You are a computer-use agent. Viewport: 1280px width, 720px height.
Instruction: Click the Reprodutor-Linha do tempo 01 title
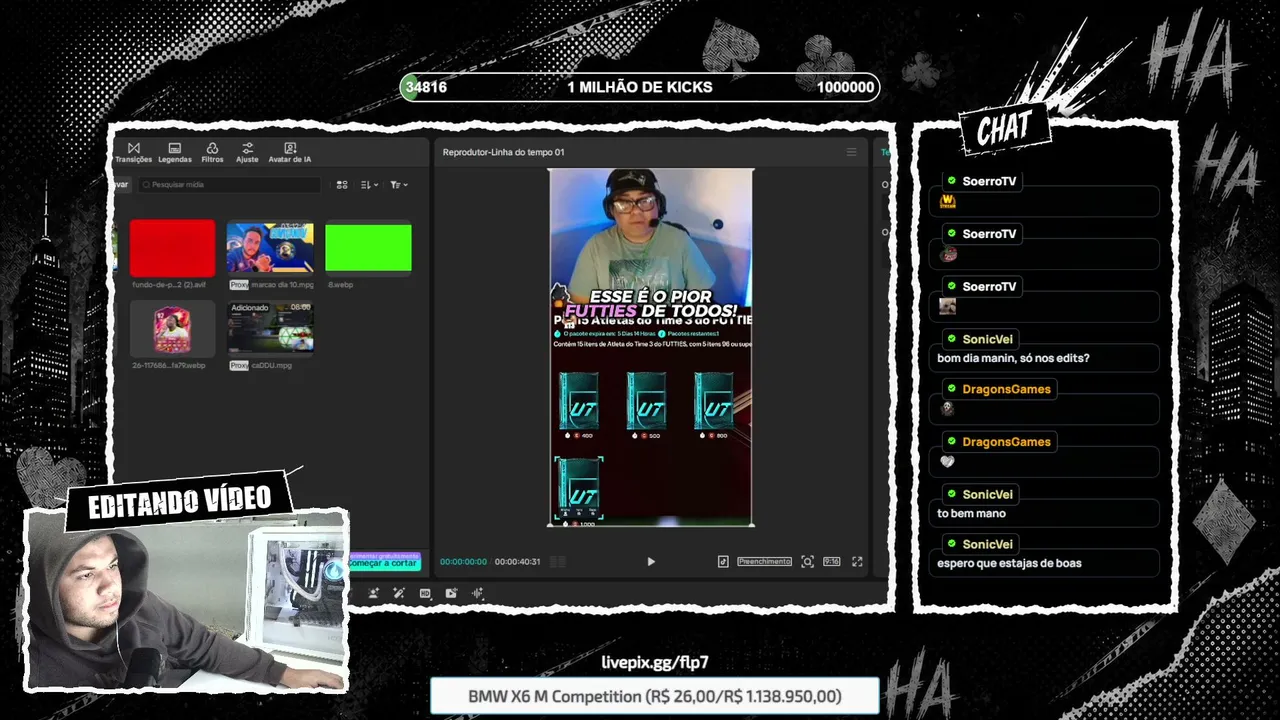503,152
